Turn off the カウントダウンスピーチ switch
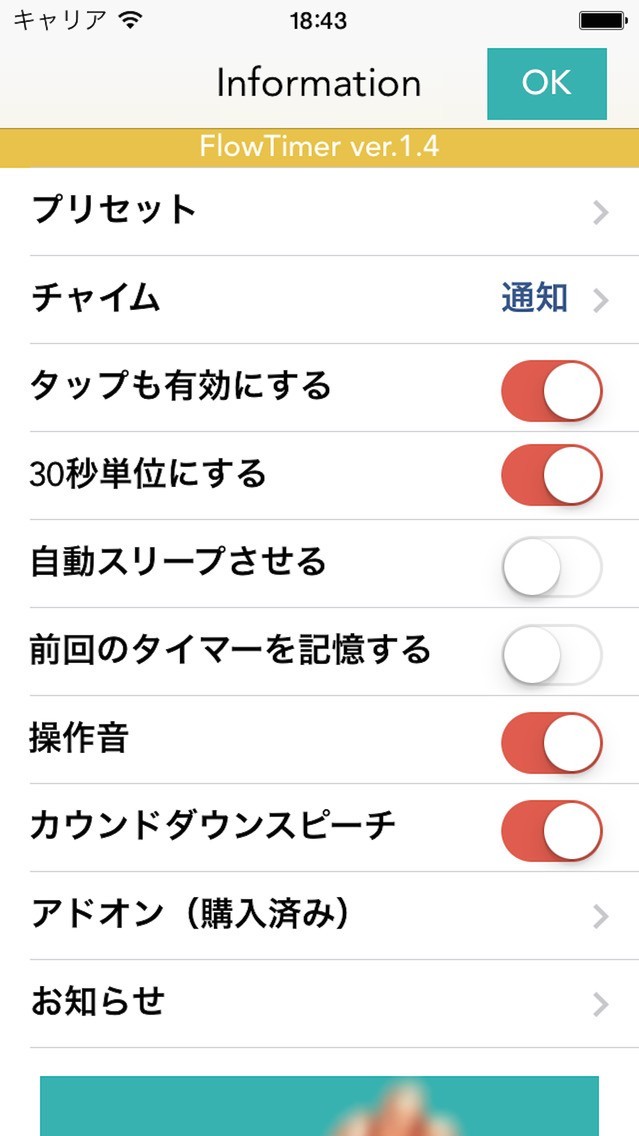639x1136 pixels. tap(551, 829)
